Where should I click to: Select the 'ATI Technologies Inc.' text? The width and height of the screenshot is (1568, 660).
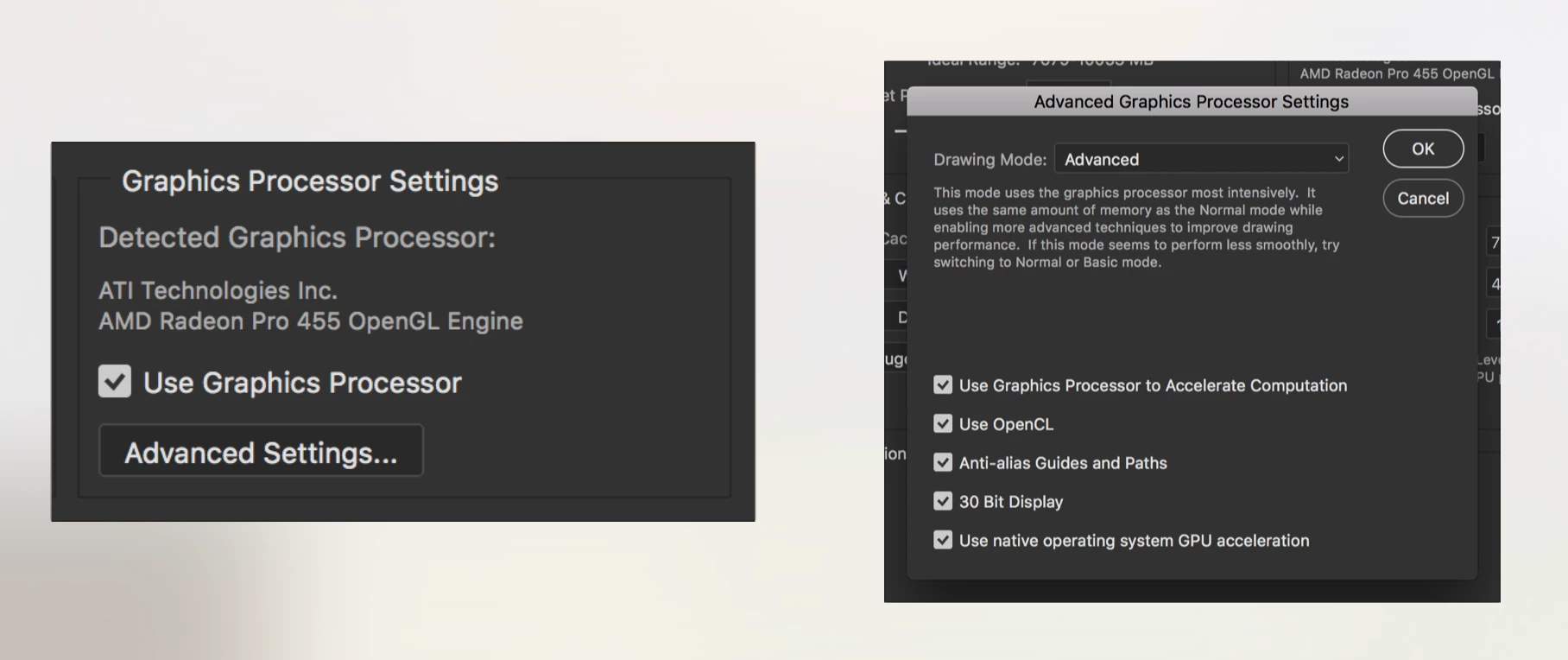(218, 290)
